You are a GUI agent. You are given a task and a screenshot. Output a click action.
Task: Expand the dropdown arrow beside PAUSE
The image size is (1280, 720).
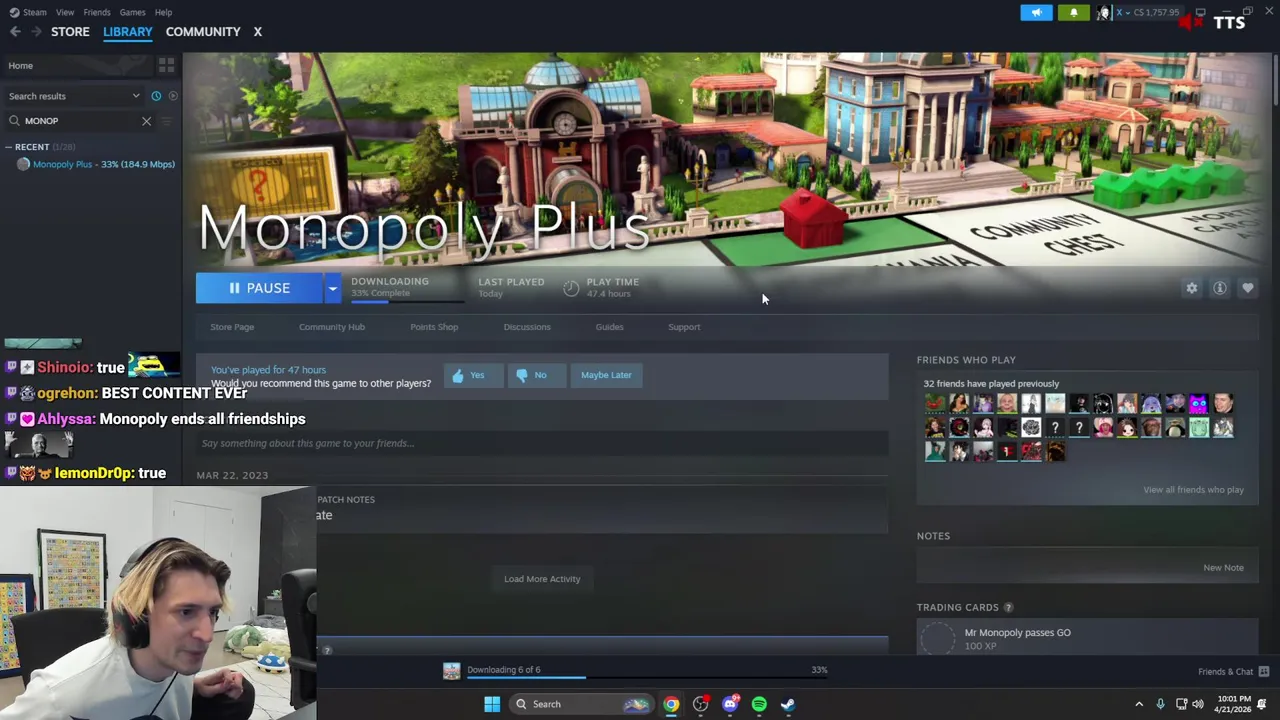tap(332, 288)
